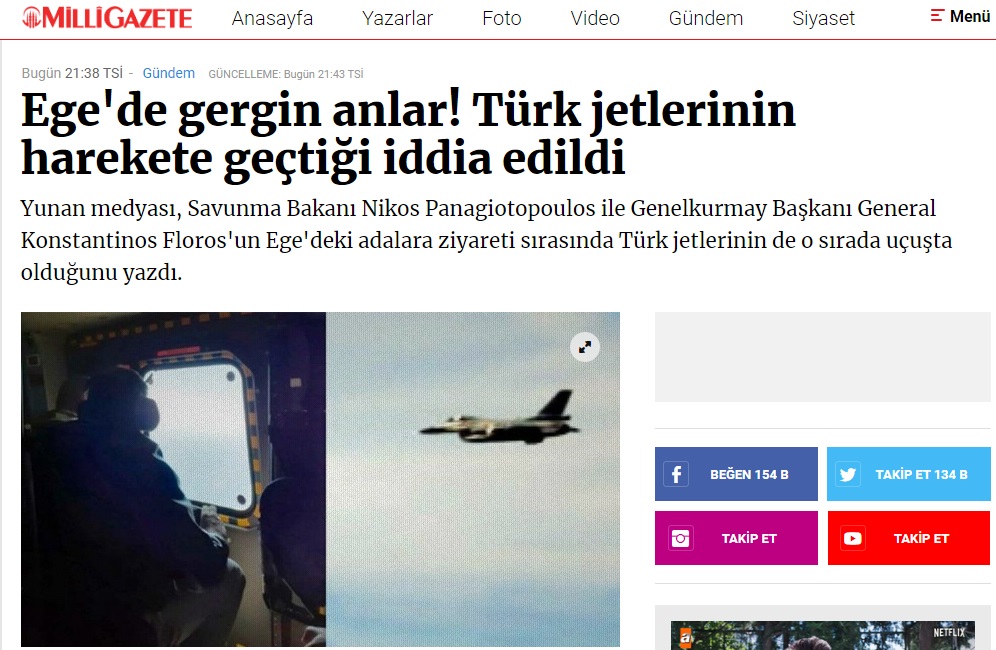
Task: Like the page with Beğen 154 B button
Action: [736, 474]
